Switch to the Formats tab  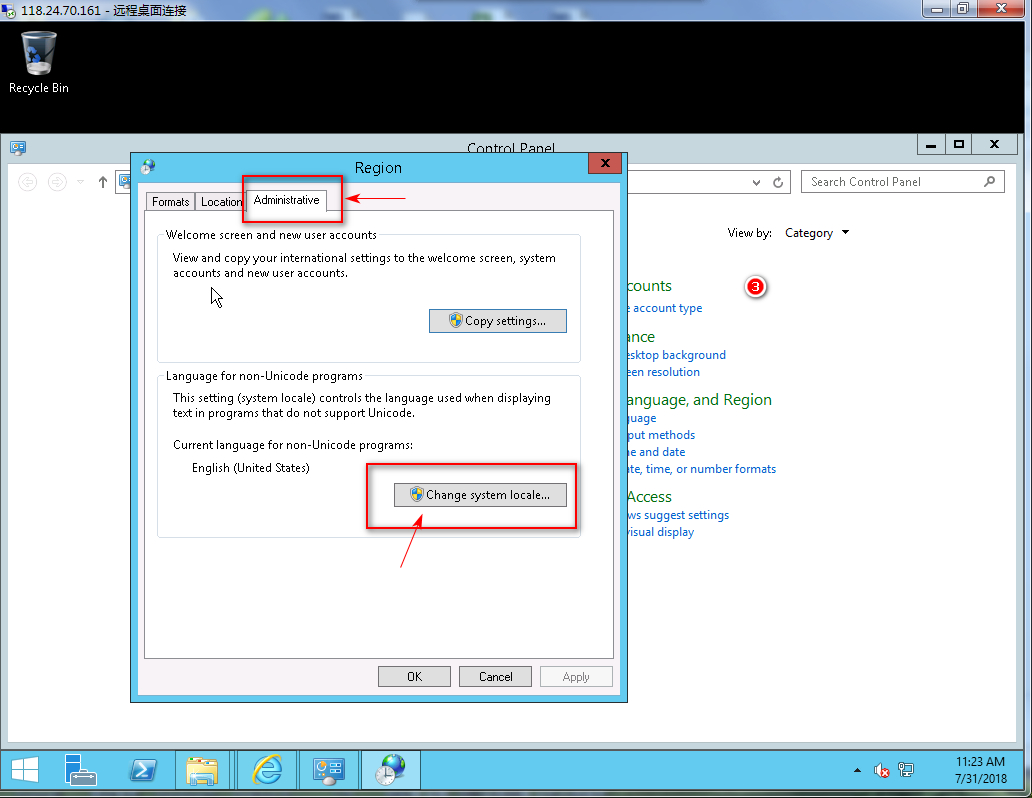(170, 201)
